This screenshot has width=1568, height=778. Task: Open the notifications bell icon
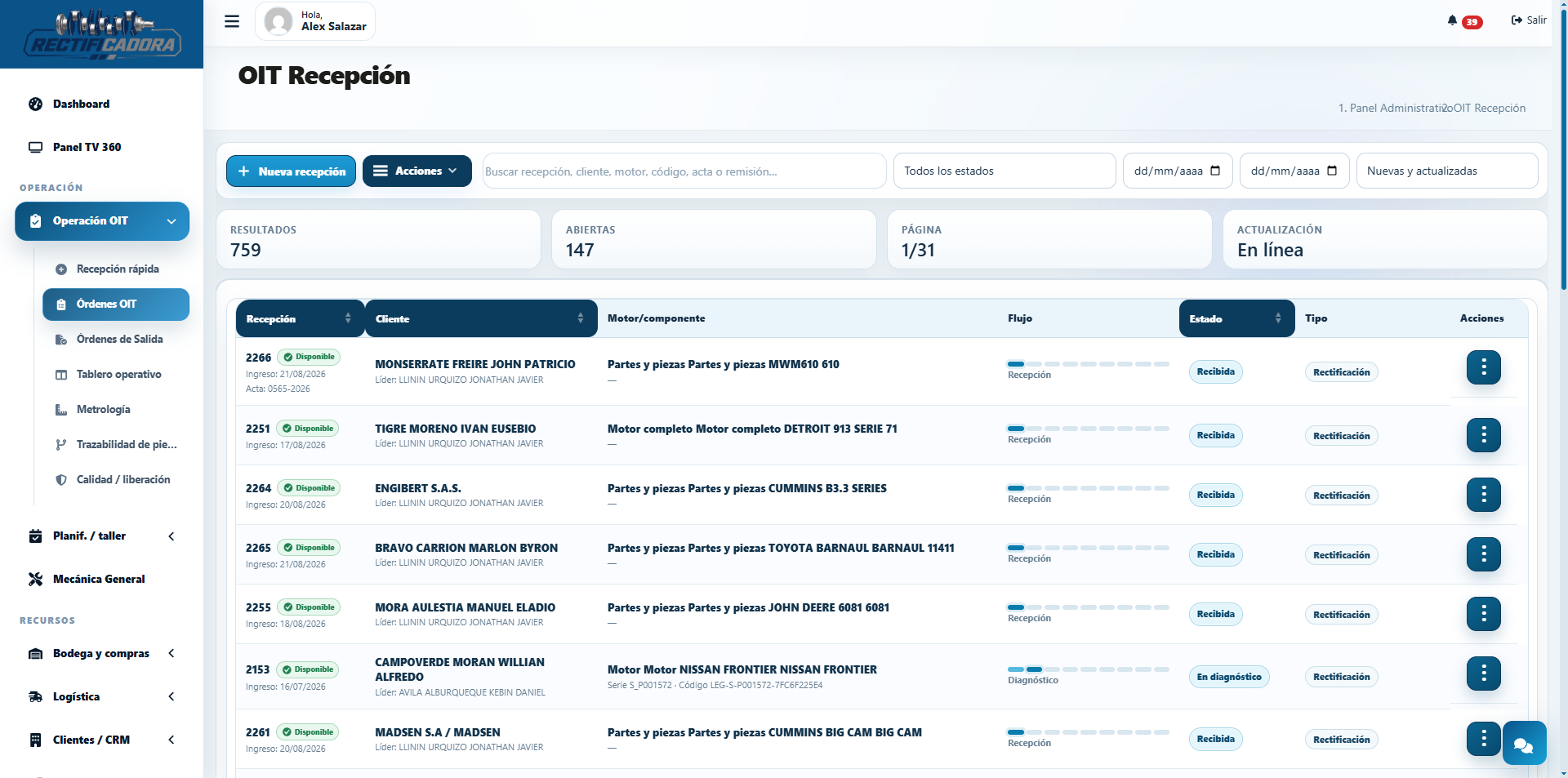pyautogui.click(x=1452, y=20)
